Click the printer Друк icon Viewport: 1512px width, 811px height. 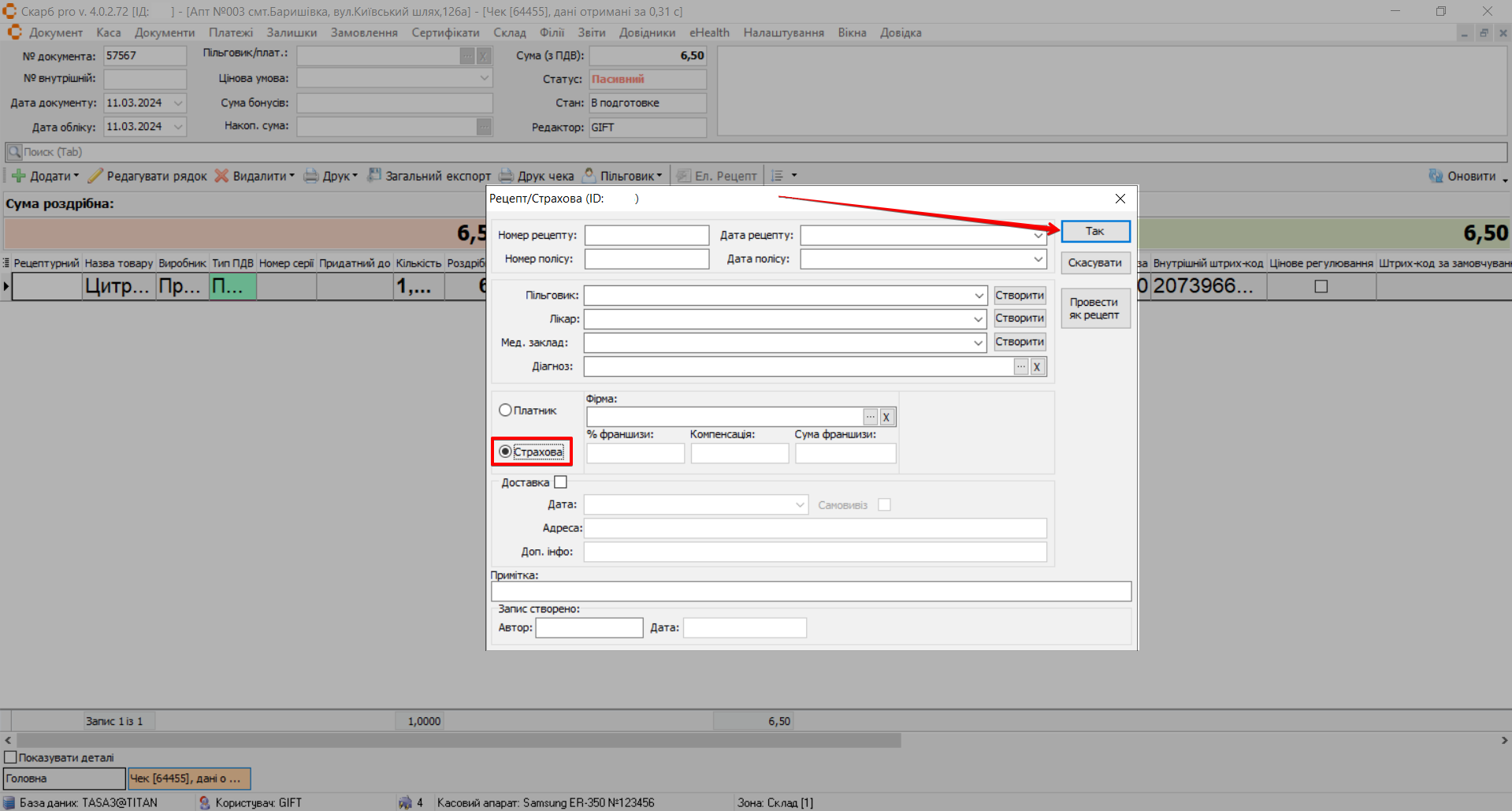(311, 176)
